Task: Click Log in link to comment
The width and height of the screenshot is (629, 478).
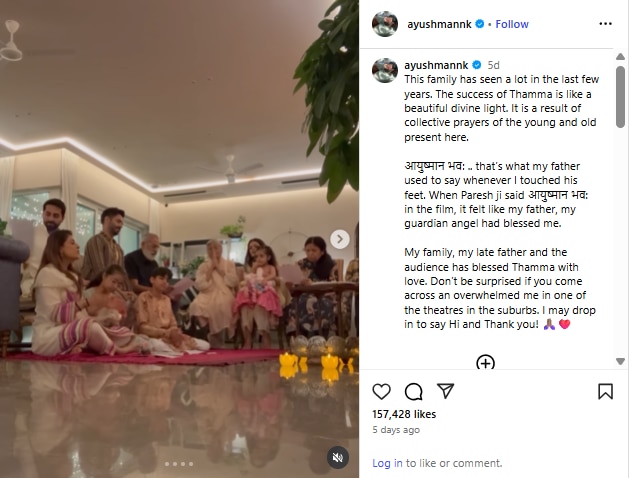Action: click(387, 463)
